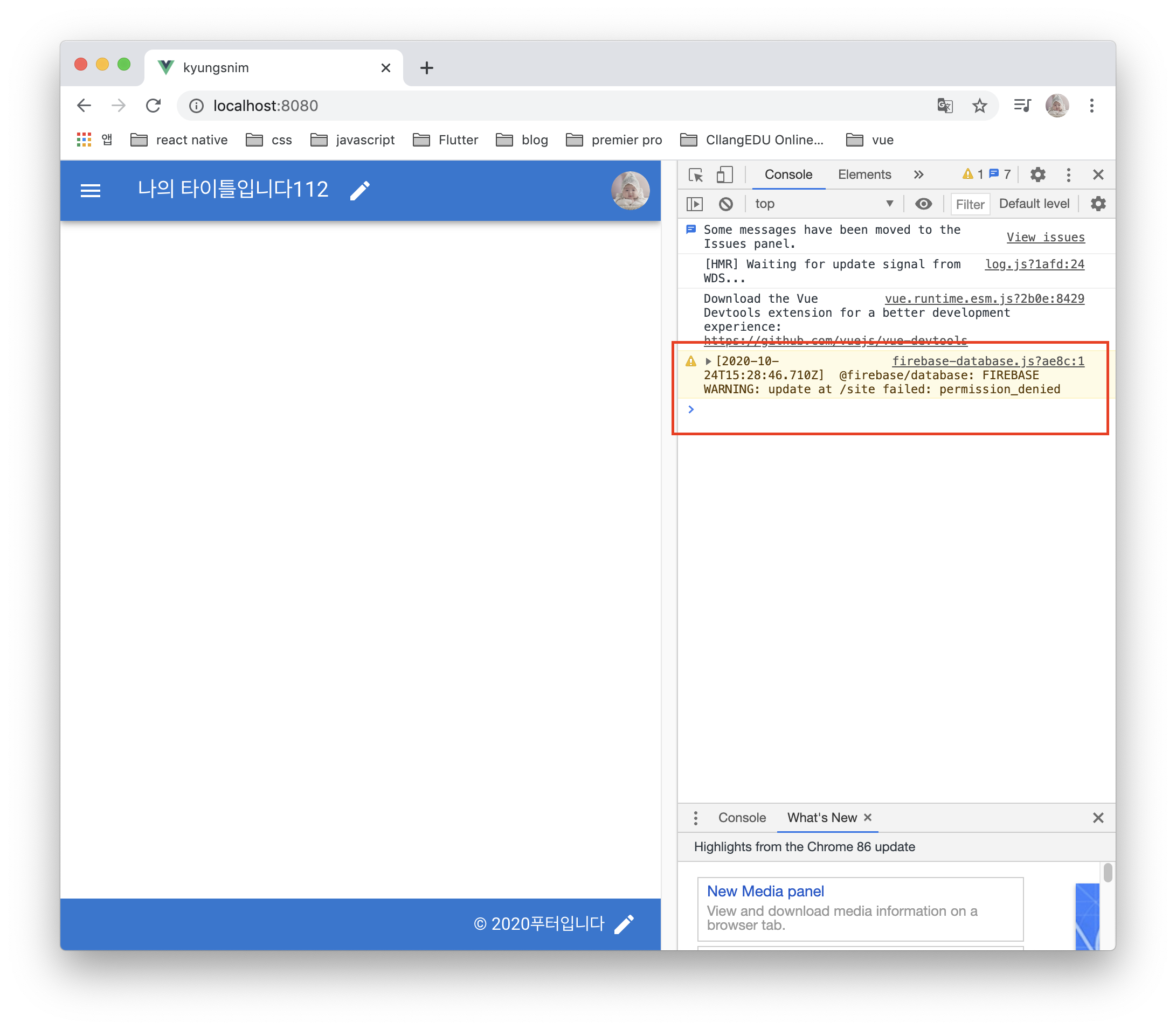Toggle the live expression eye icon
Viewport: 1176px width, 1030px height.
[924, 204]
